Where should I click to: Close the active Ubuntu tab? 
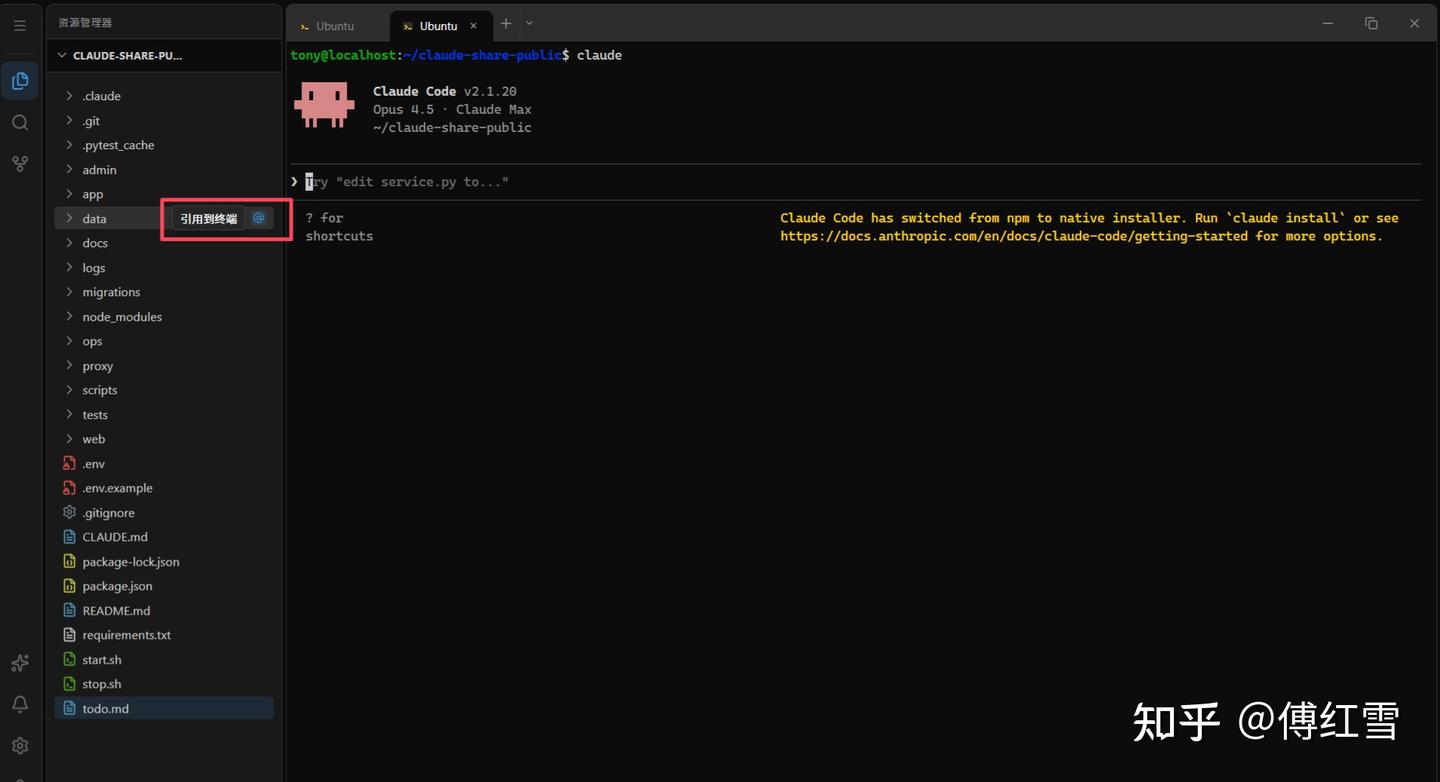474,26
